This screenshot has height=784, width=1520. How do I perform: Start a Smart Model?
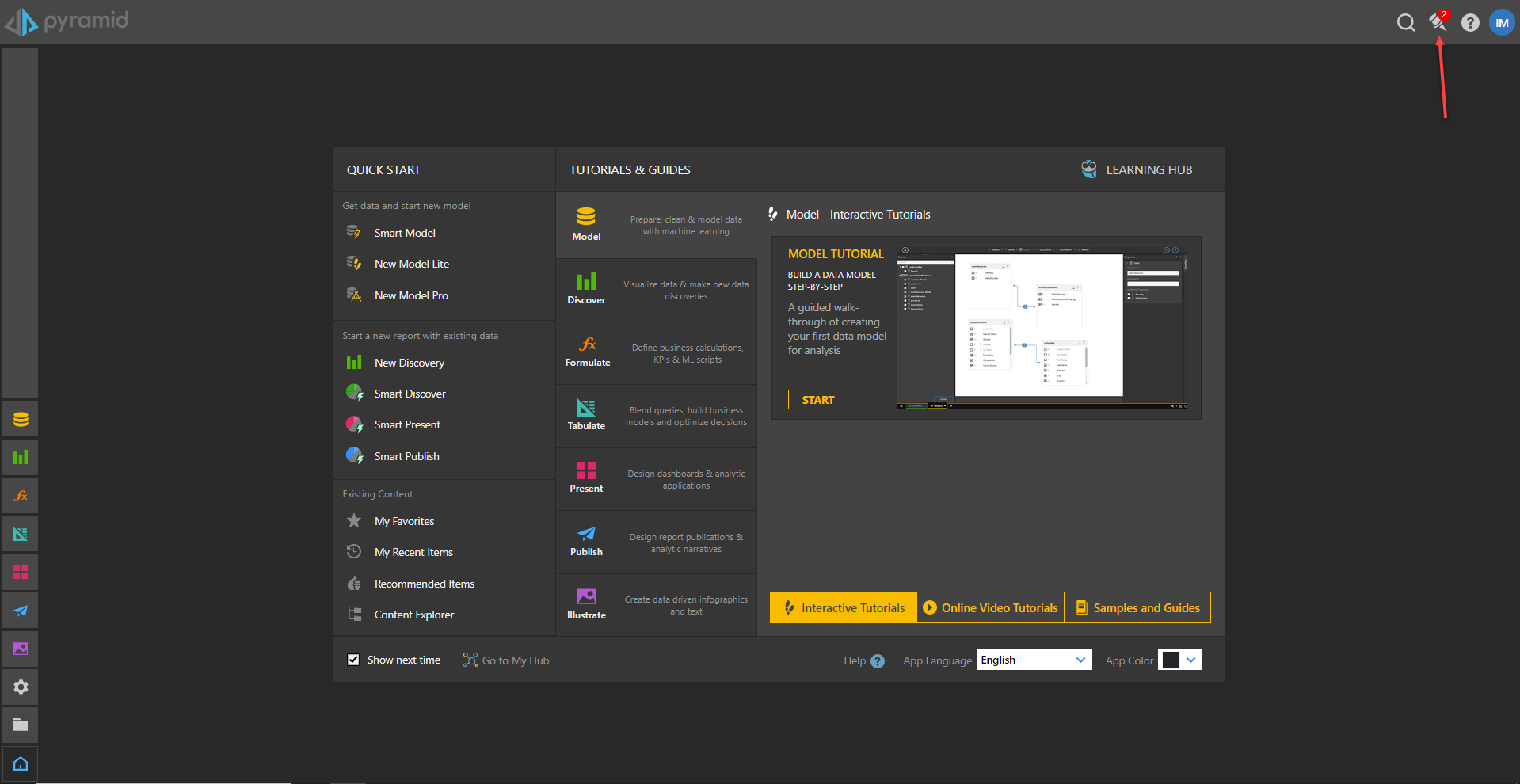click(x=405, y=233)
